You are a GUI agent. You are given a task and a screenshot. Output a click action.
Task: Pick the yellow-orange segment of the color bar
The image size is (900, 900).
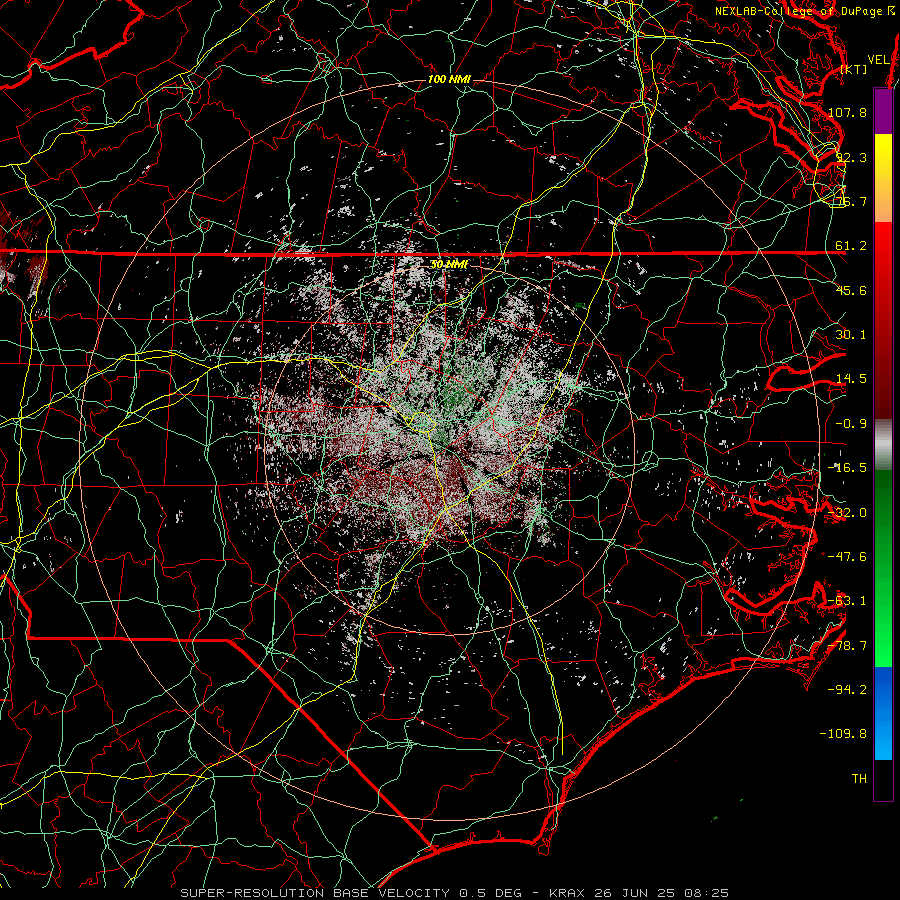pos(883,178)
